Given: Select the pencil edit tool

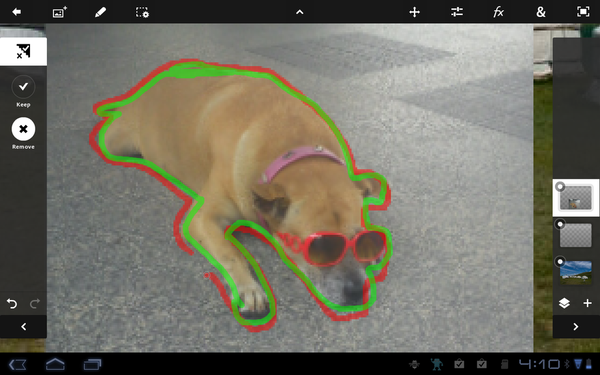Looking at the screenshot, I should (x=100, y=12).
